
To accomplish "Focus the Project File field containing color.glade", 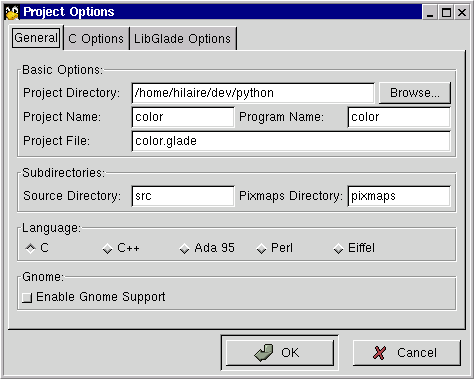I will click(x=291, y=141).
